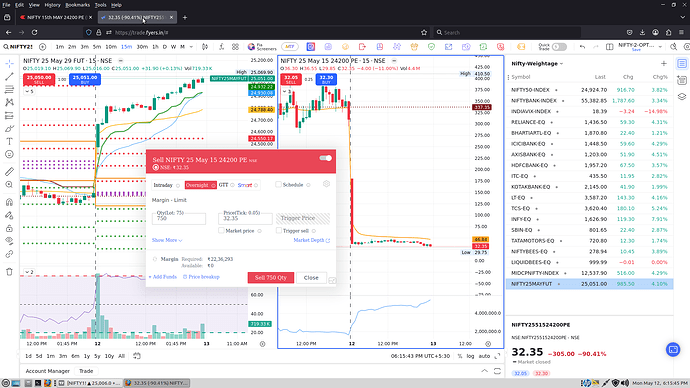Click the trash remove drawings icon

pyautogui.click(x=9, y=271)
